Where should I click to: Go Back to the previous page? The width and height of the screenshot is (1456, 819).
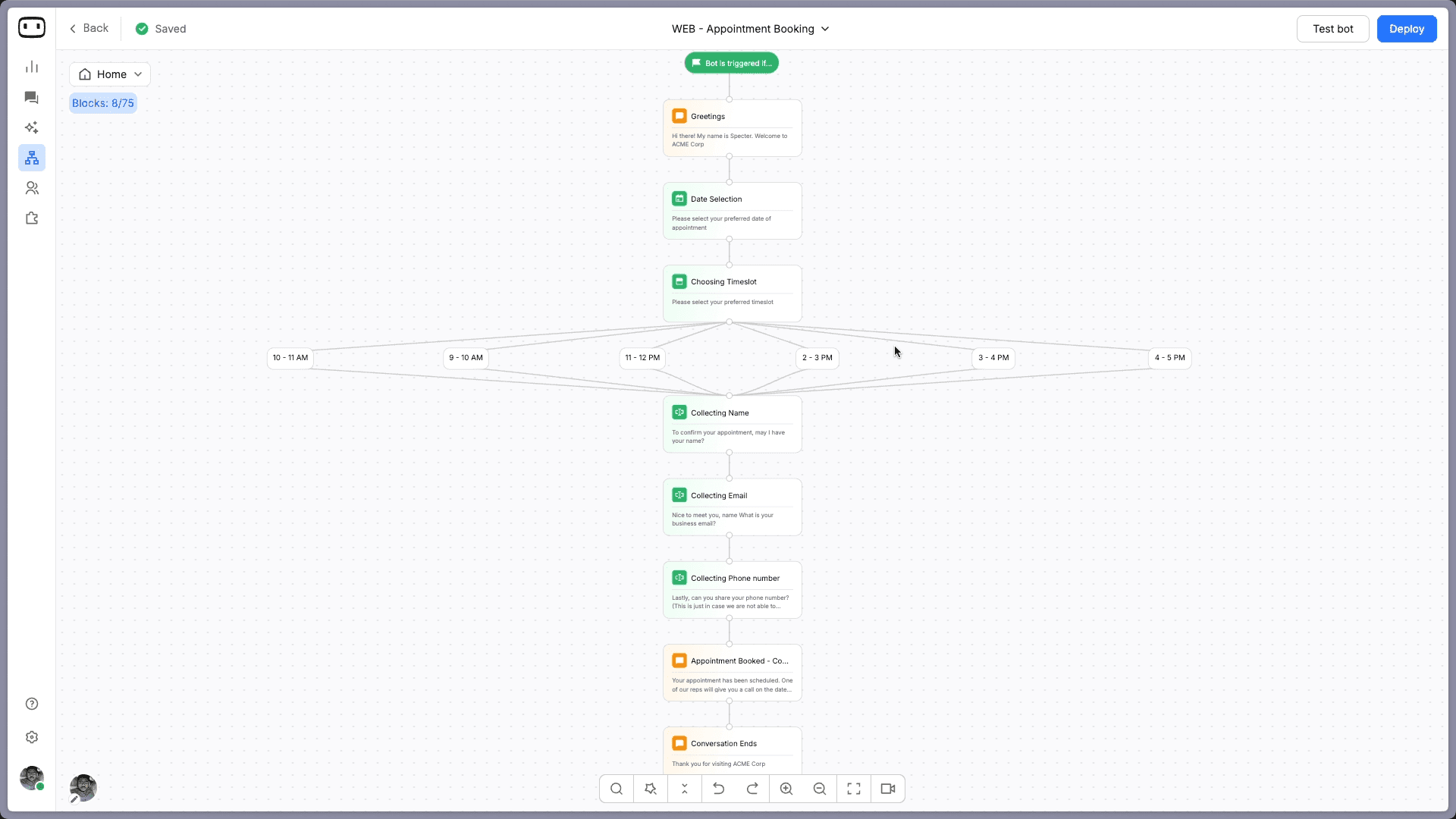[x=89, y=28]
